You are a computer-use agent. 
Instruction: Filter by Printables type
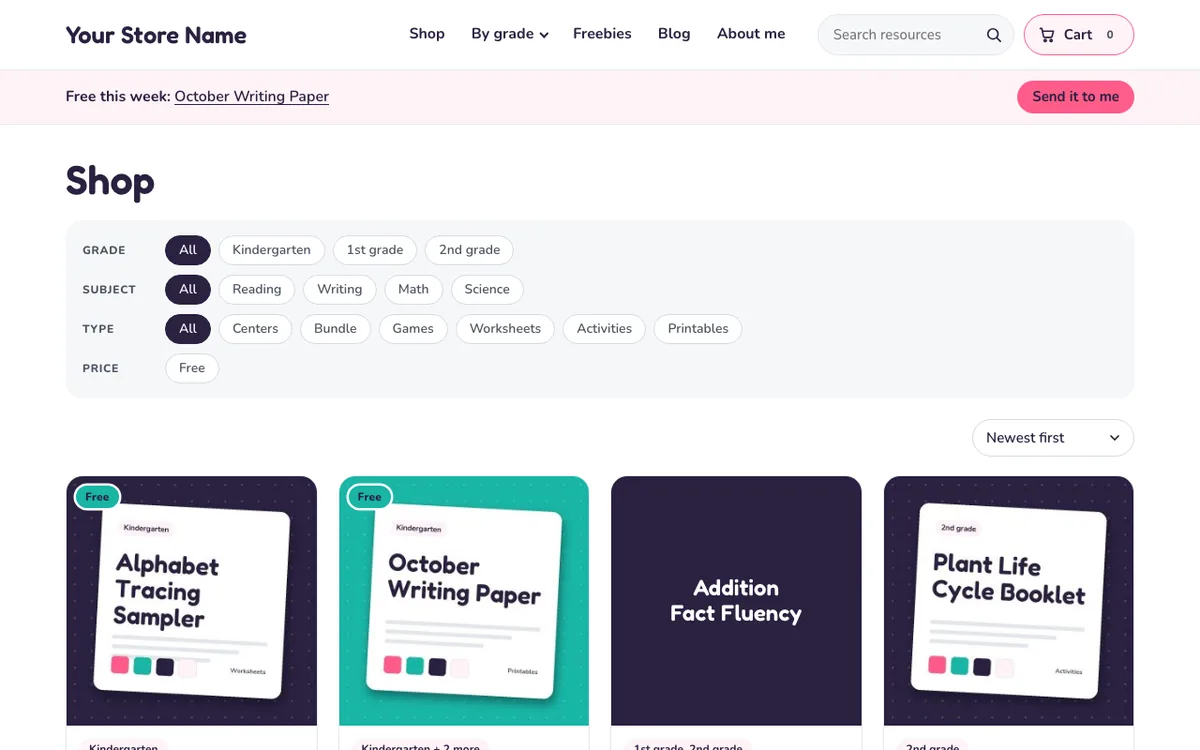pos(698,329)
